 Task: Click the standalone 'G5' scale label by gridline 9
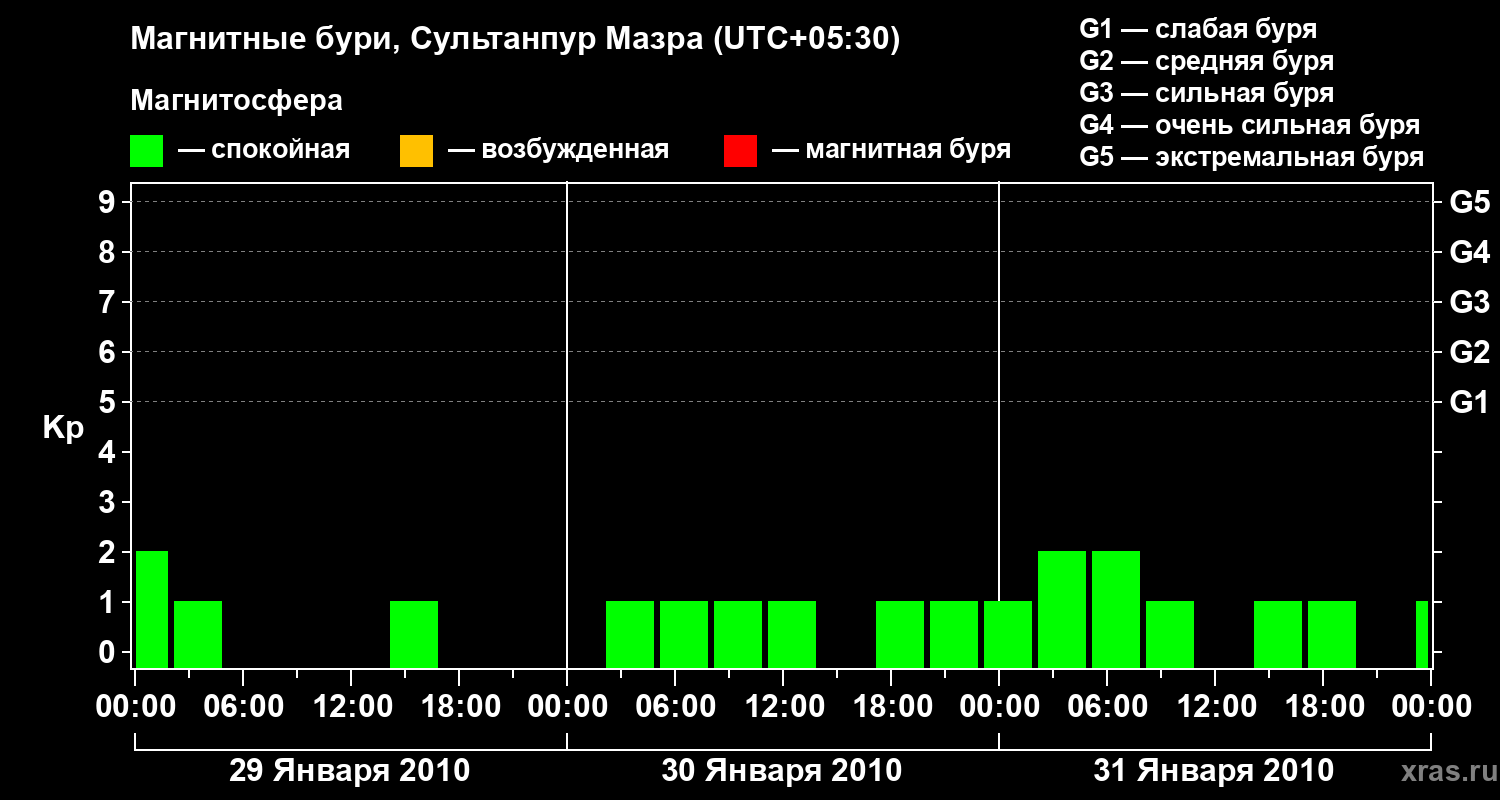1469,203
